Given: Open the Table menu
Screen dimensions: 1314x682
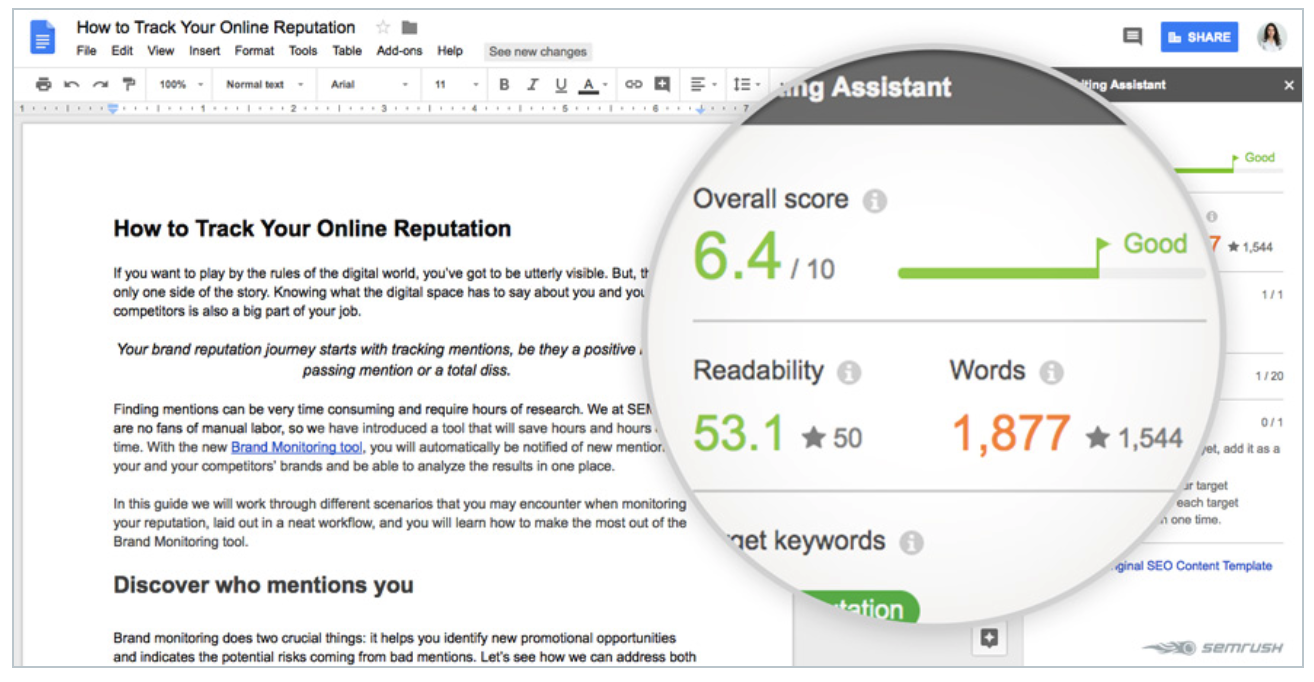Looking at the screenshot, I should (x=347, y=51).
